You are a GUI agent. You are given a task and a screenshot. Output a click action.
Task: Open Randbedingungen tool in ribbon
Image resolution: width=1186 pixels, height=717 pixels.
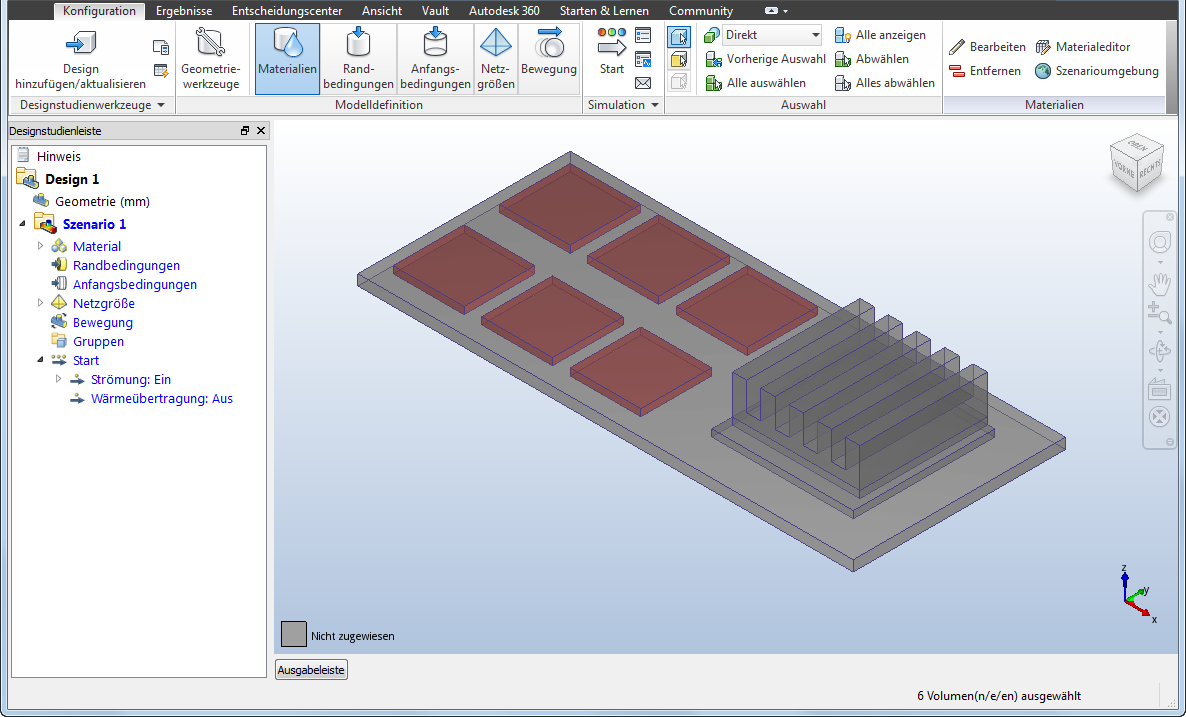[x=359, y=59]
